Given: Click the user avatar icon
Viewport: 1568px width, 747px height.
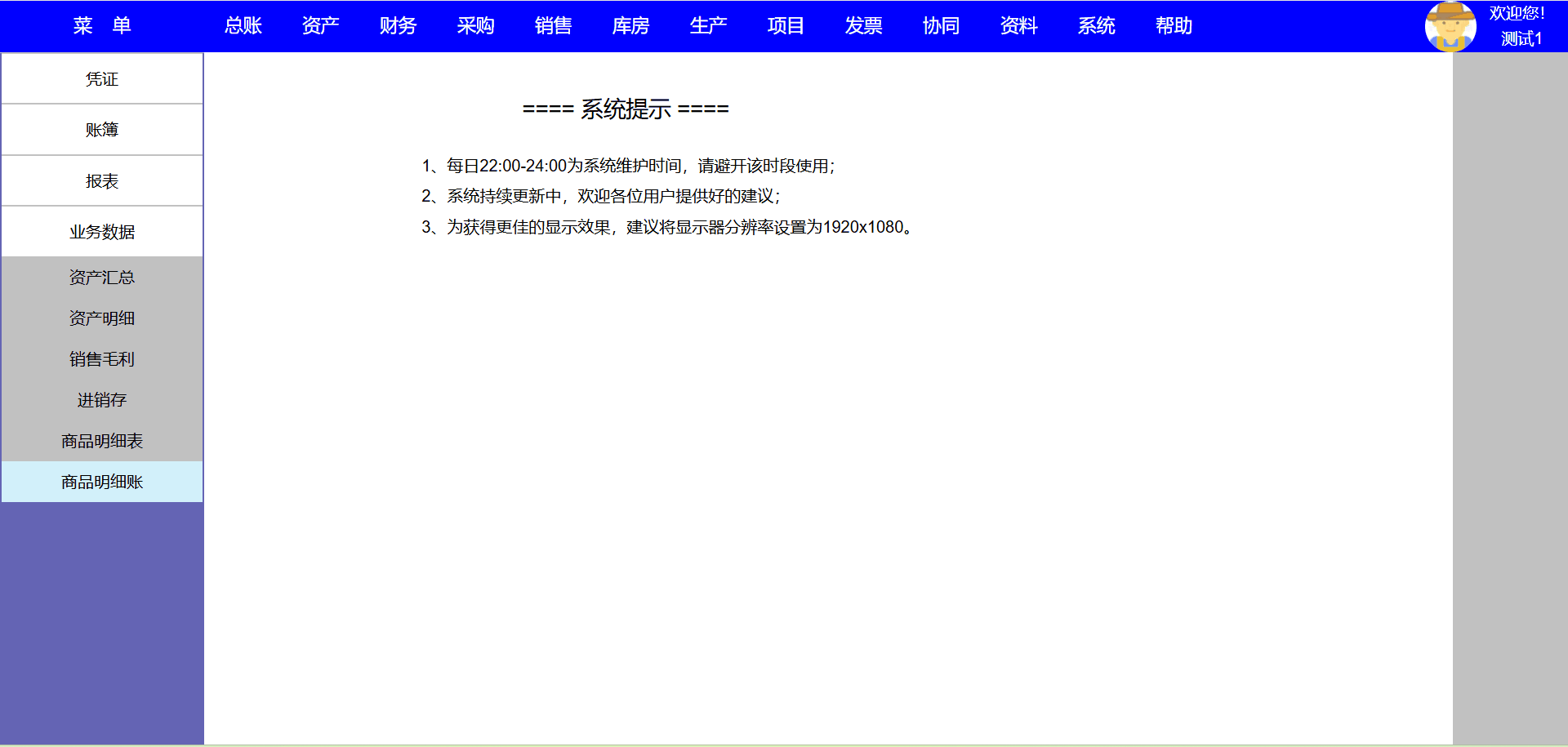Looking at the screenshot, I should [1450, 26].
